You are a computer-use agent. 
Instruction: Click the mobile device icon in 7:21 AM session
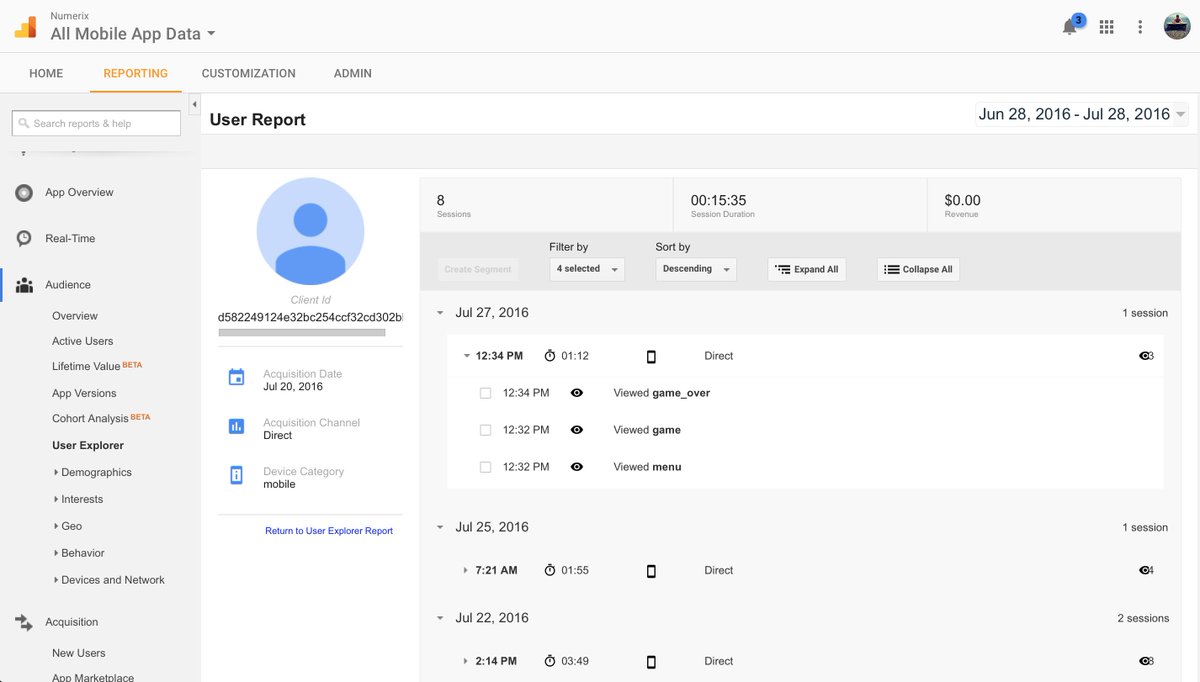pyautogui.click(x=651, y=571)
